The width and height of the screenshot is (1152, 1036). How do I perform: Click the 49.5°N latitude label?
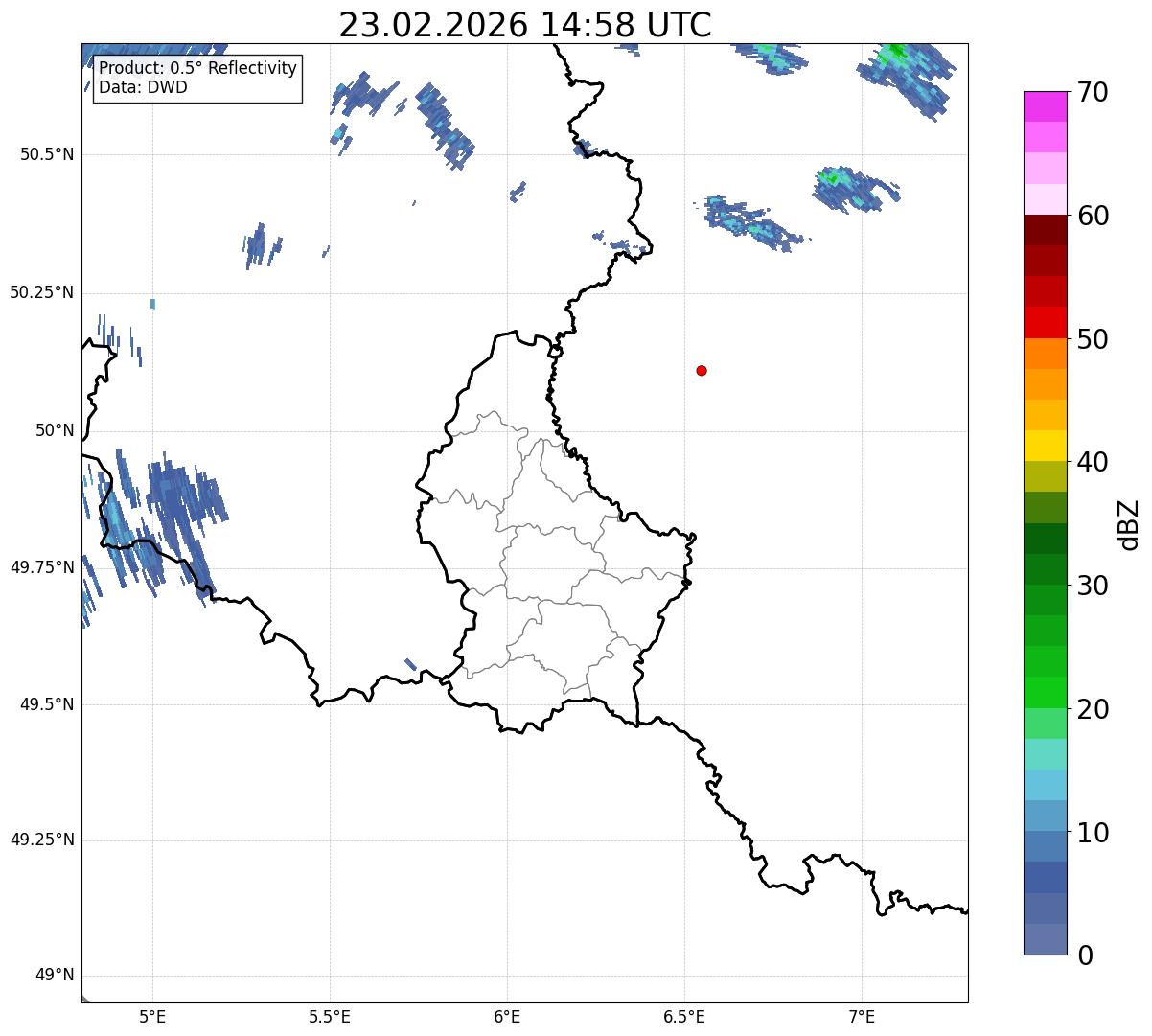click(x=46, y=704)
